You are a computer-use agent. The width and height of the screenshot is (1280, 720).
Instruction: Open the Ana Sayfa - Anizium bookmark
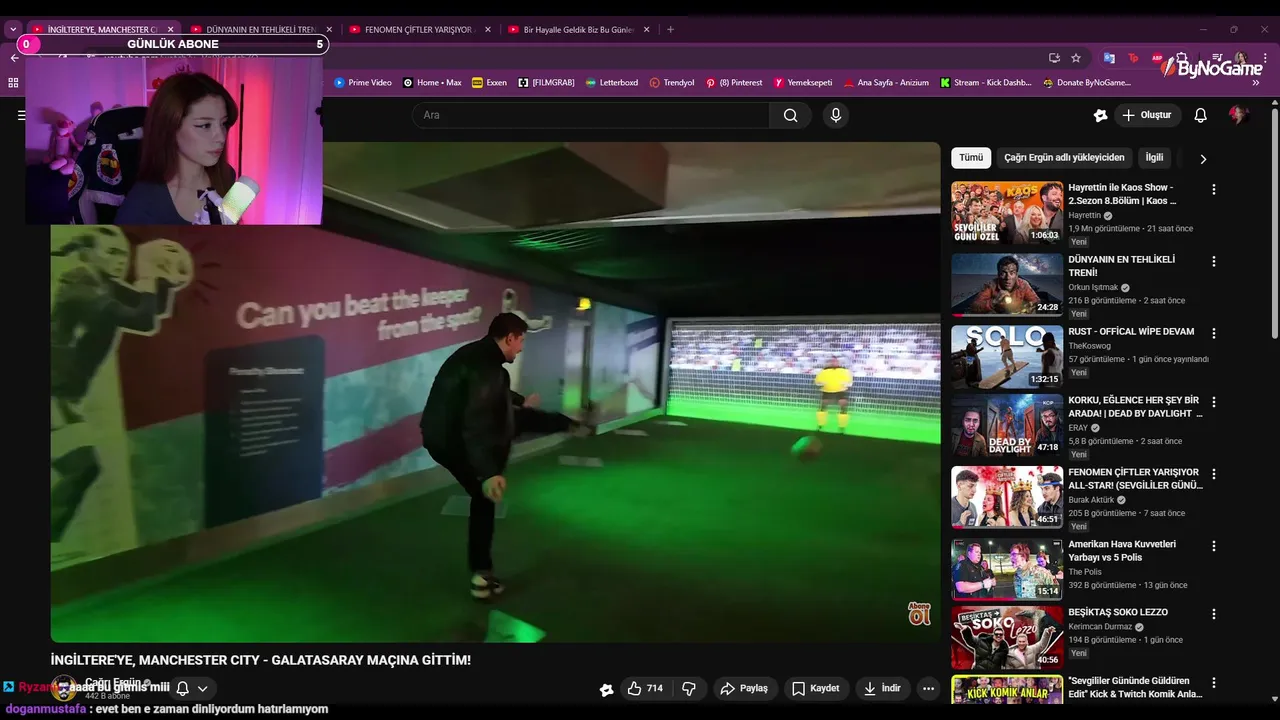[887, 83]
